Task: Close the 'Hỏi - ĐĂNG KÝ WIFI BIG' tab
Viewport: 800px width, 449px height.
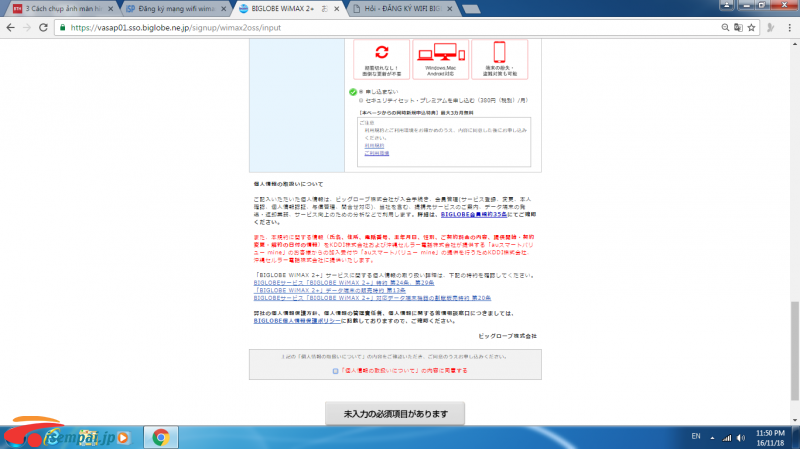Action: (x=449, y=9)
